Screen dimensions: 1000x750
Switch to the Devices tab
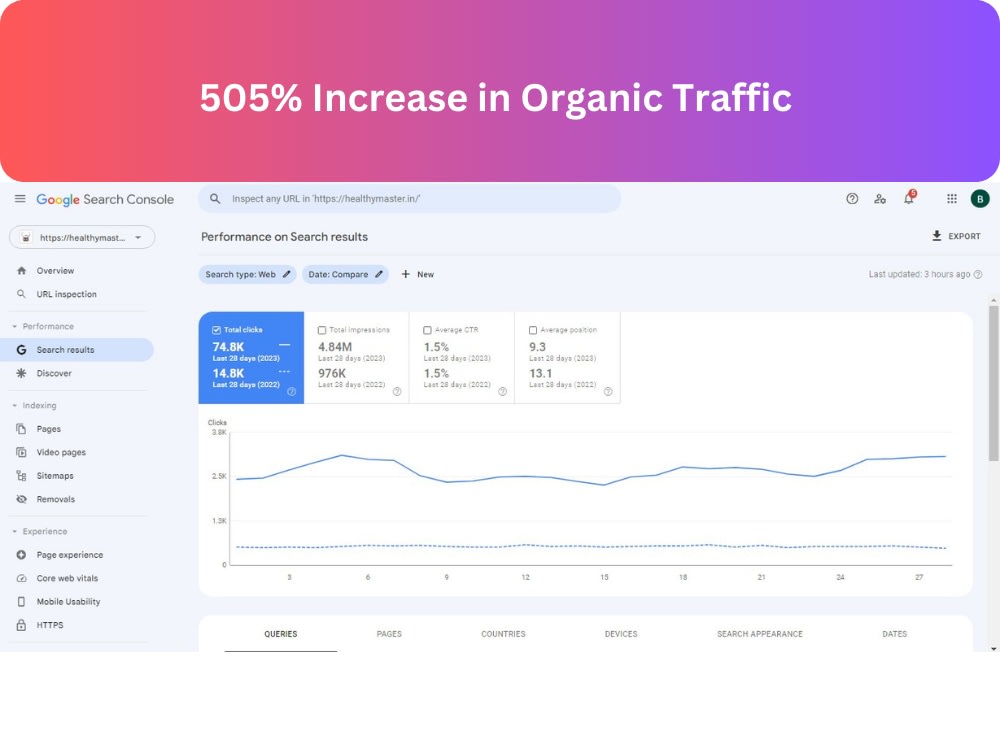pyautogui.click(x=621, y=634)
